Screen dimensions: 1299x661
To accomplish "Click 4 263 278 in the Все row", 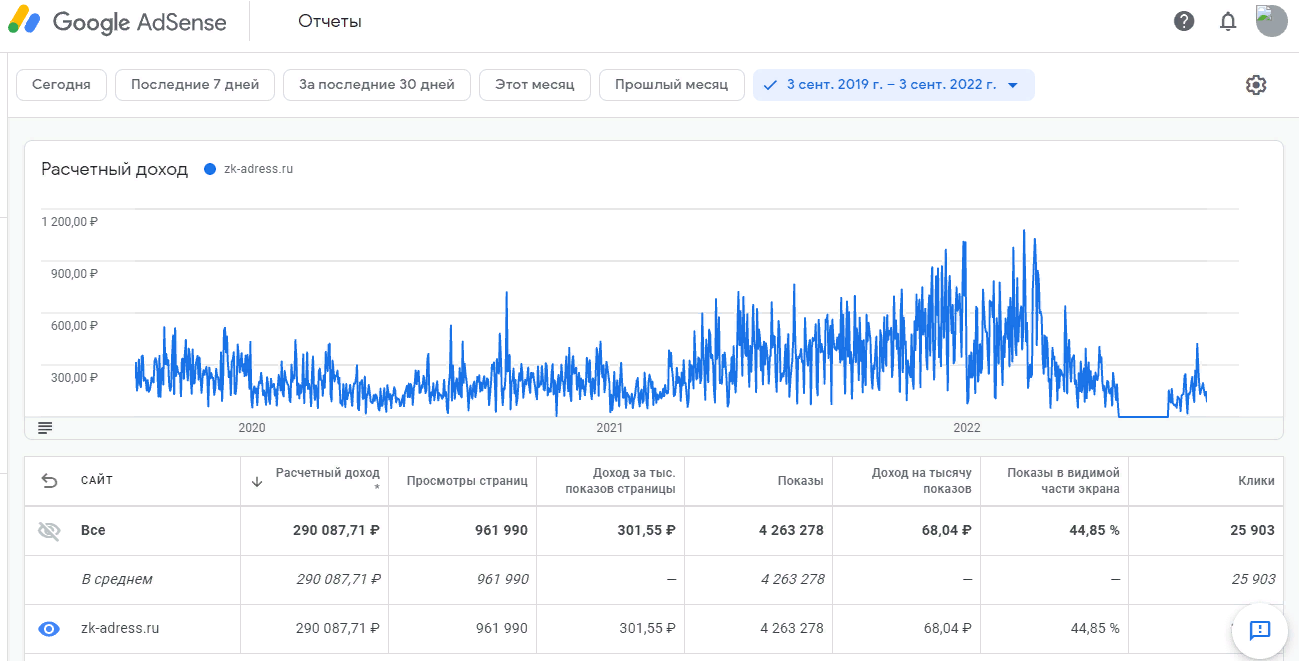I will (792, 530).
